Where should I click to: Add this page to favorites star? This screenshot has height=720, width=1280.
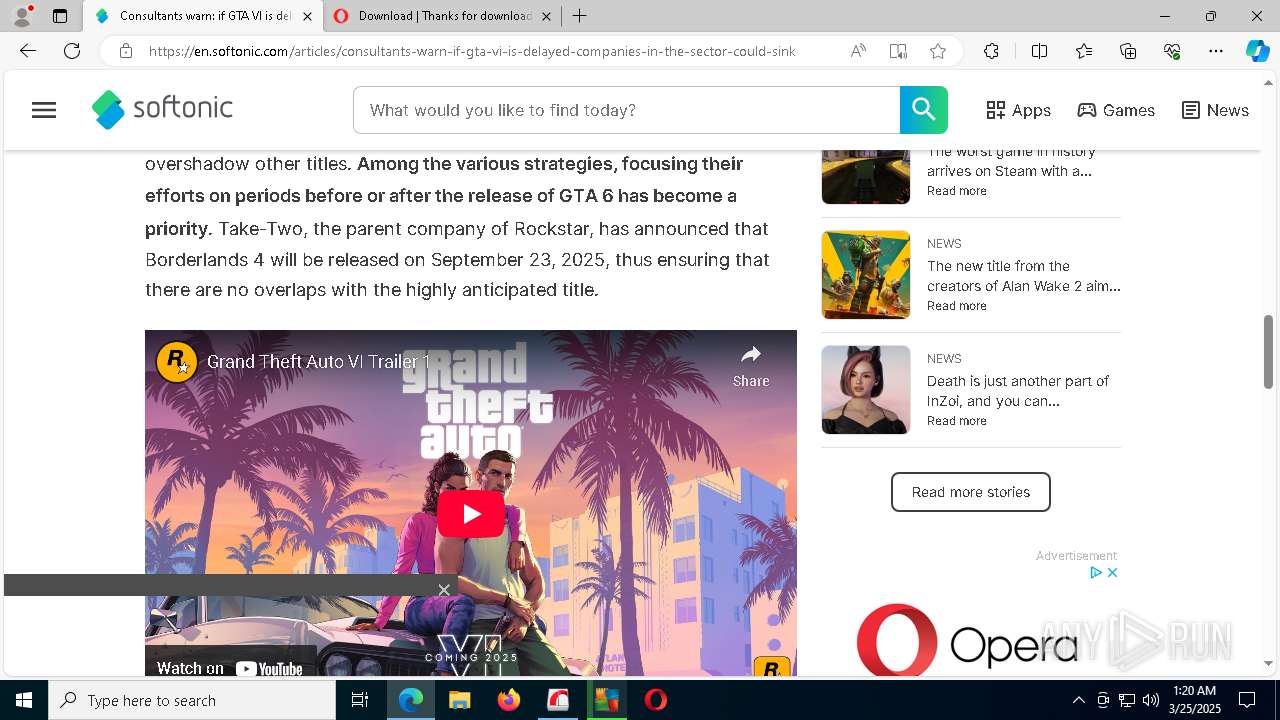[938, 51]
